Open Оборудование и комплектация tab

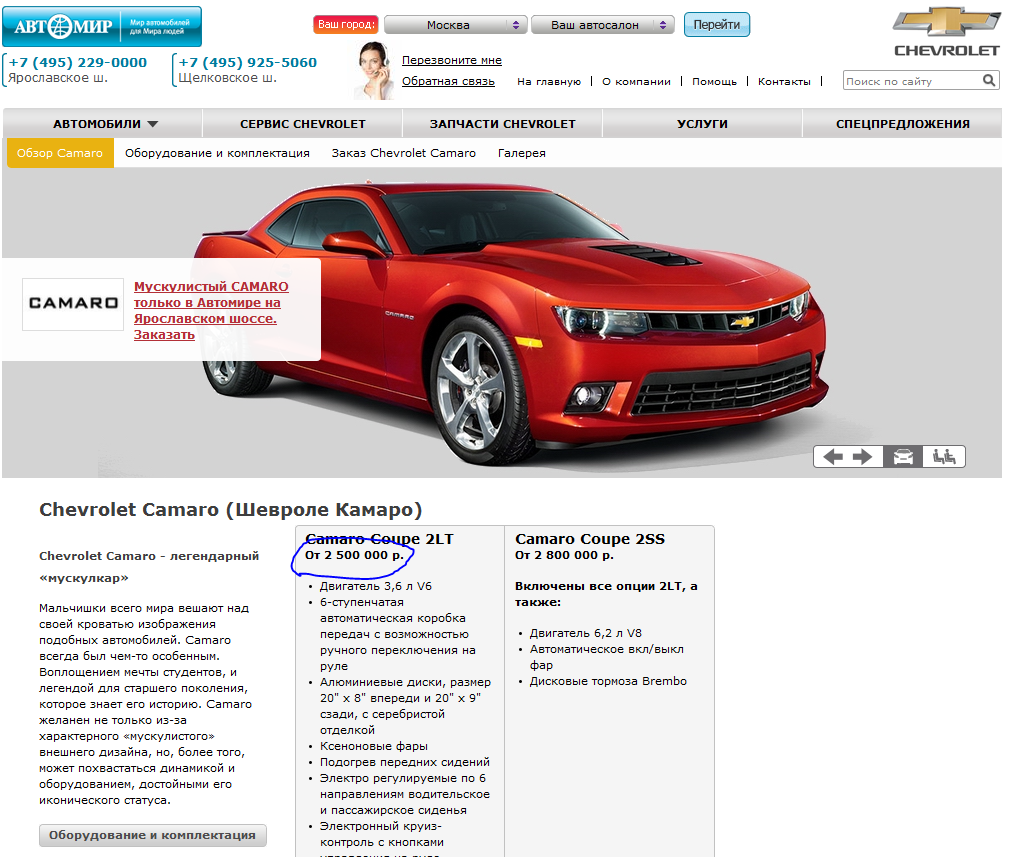(217, 153)
